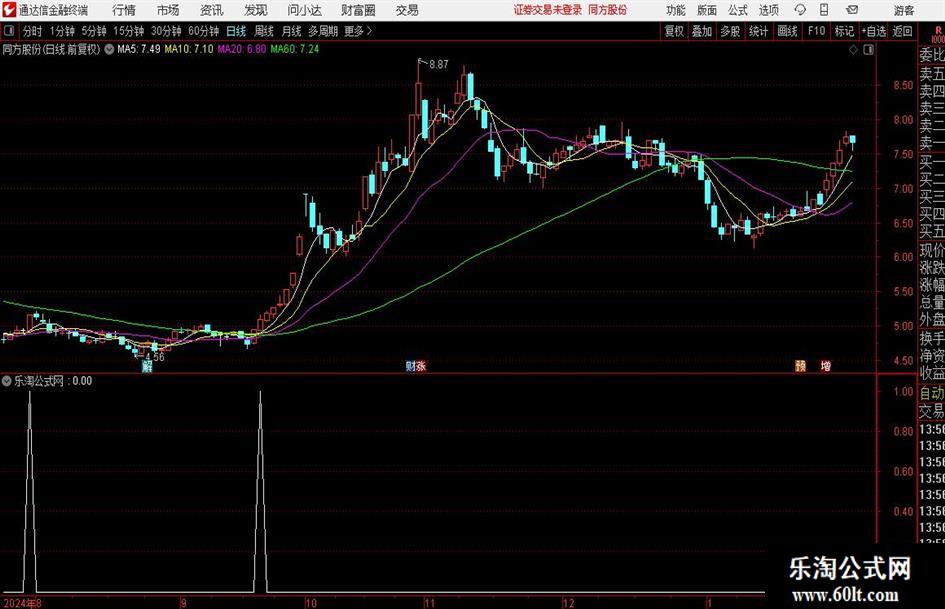Screen dimensions: 945x609
Task: Open the 乐淘公式网 sub-indicator dropdown arrow
Action: pyautogui.click(x=7, y=381)
